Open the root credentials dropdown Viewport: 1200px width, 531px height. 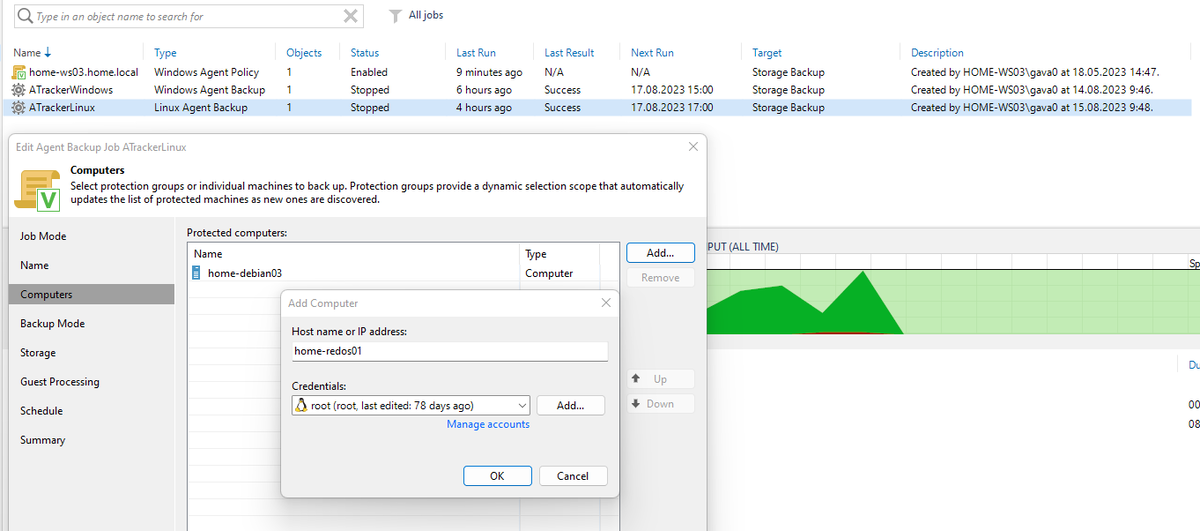(x=522, y=405)
